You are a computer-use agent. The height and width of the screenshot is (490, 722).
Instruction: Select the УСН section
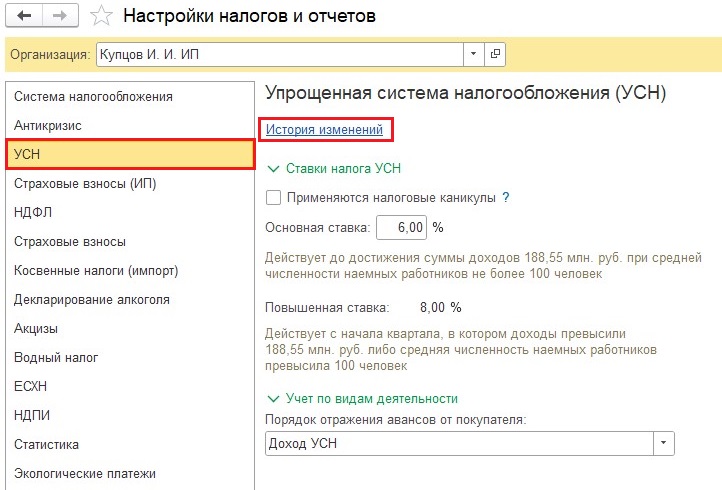click(x=130, y=154)
